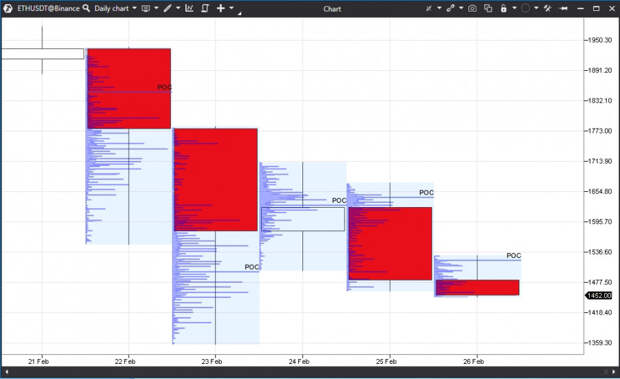The height and width of the screenshot is (379, 620).
Task: Expand the drawing tools dropdown arrow
Action: coord(178,8)
